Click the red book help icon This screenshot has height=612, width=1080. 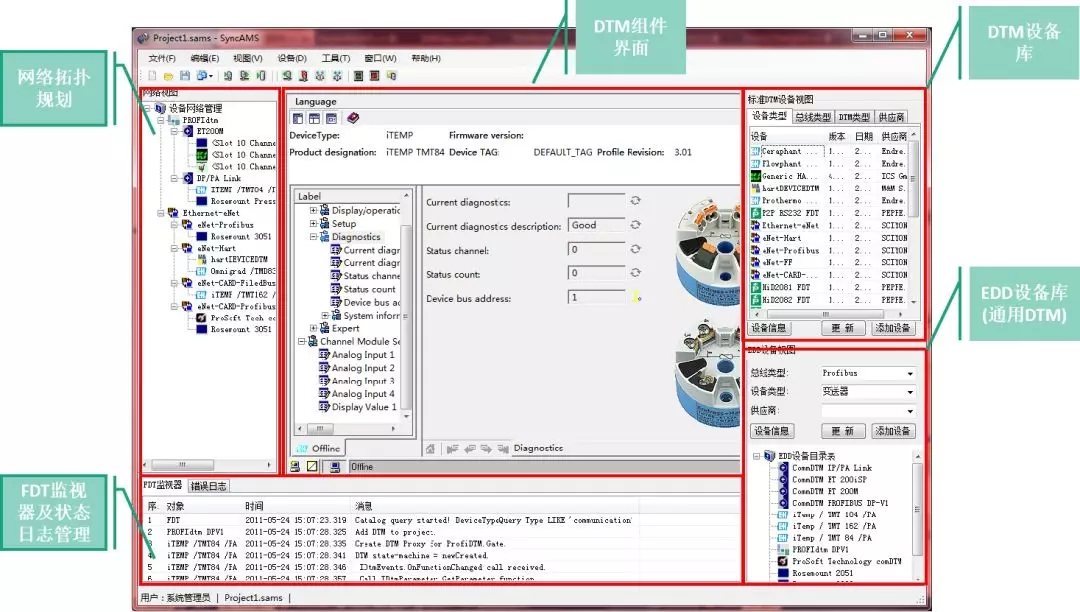[x=353, y=118]
